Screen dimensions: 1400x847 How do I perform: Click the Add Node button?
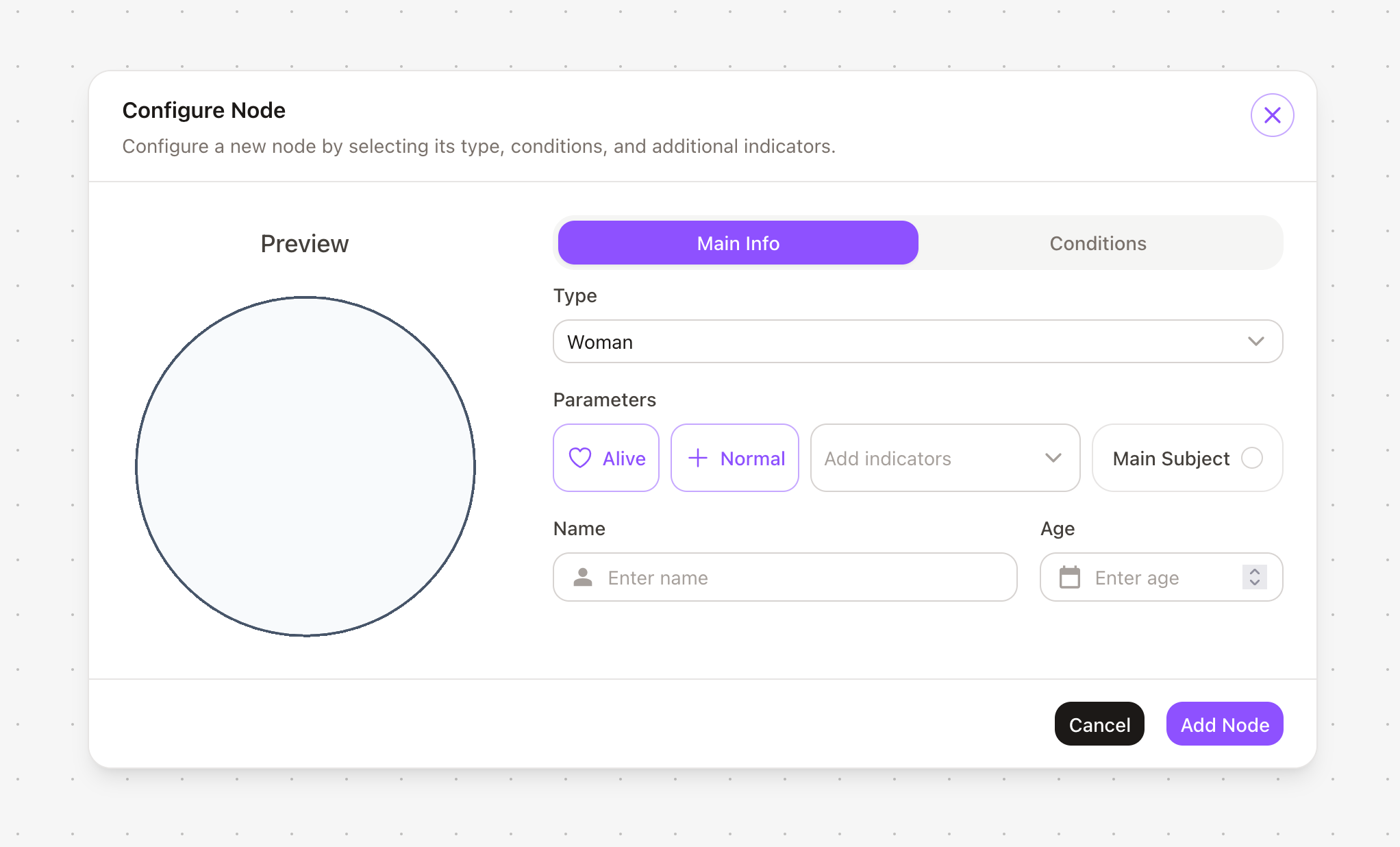click(x=1224, y=724)
